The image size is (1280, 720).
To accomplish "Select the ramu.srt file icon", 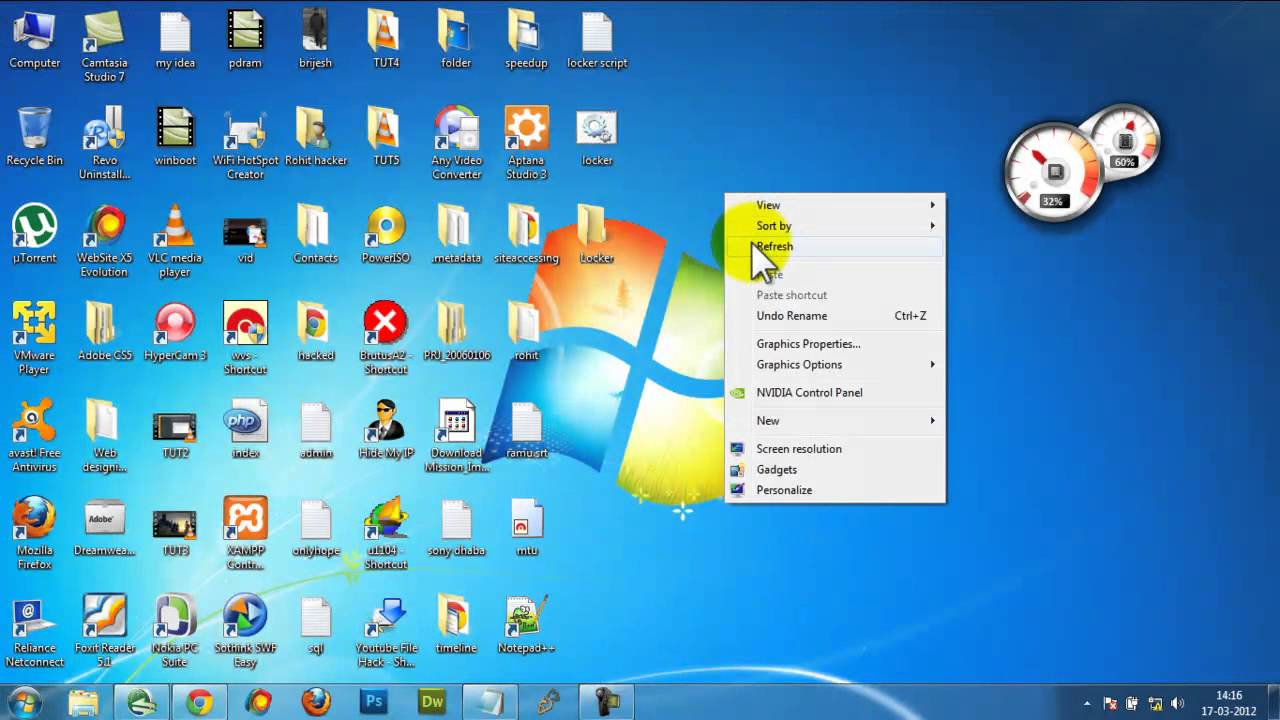I will (x=526, y=430).
